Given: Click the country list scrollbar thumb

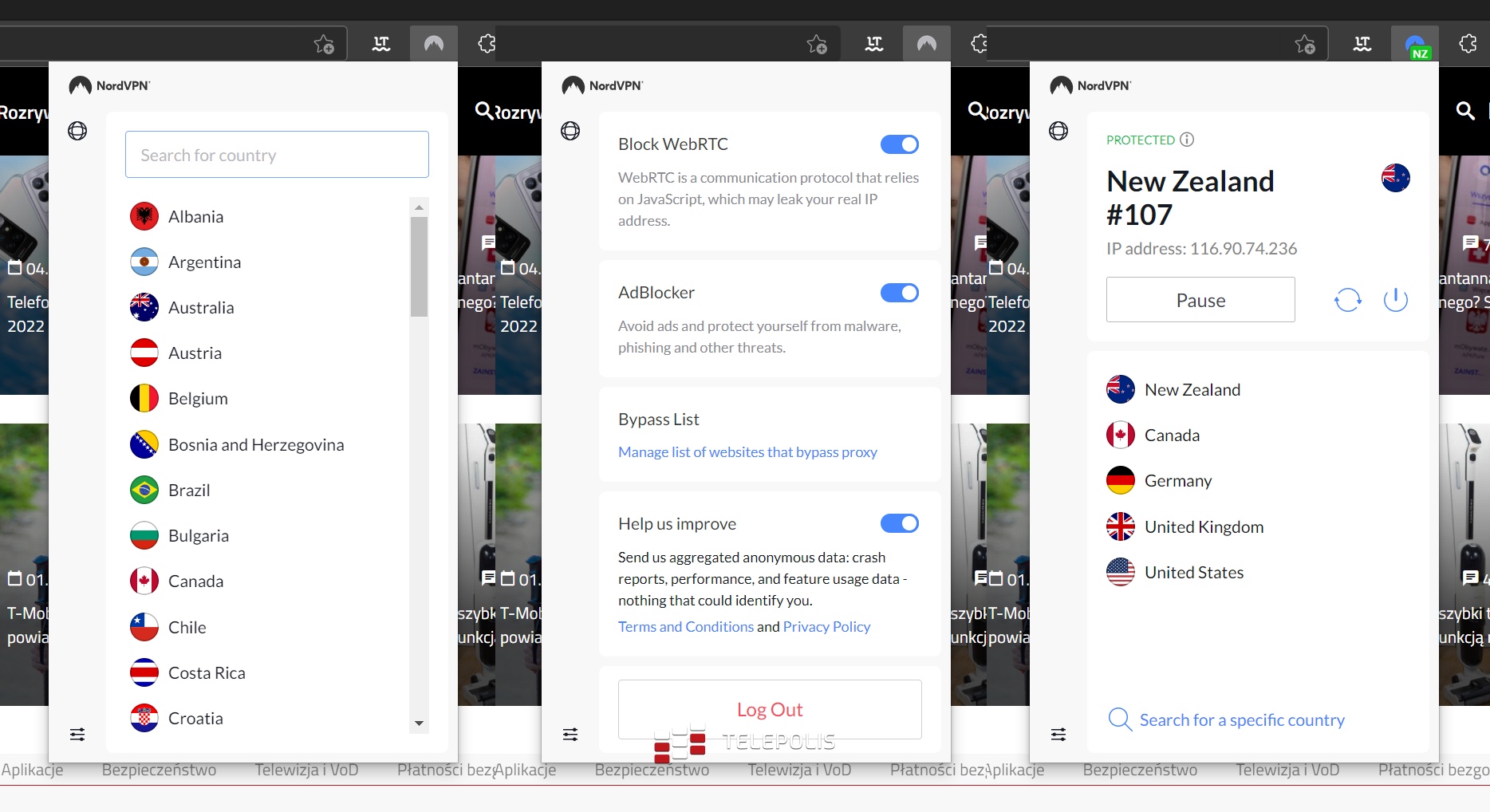Looking at the screenshot, I should [x=419, y=267].
